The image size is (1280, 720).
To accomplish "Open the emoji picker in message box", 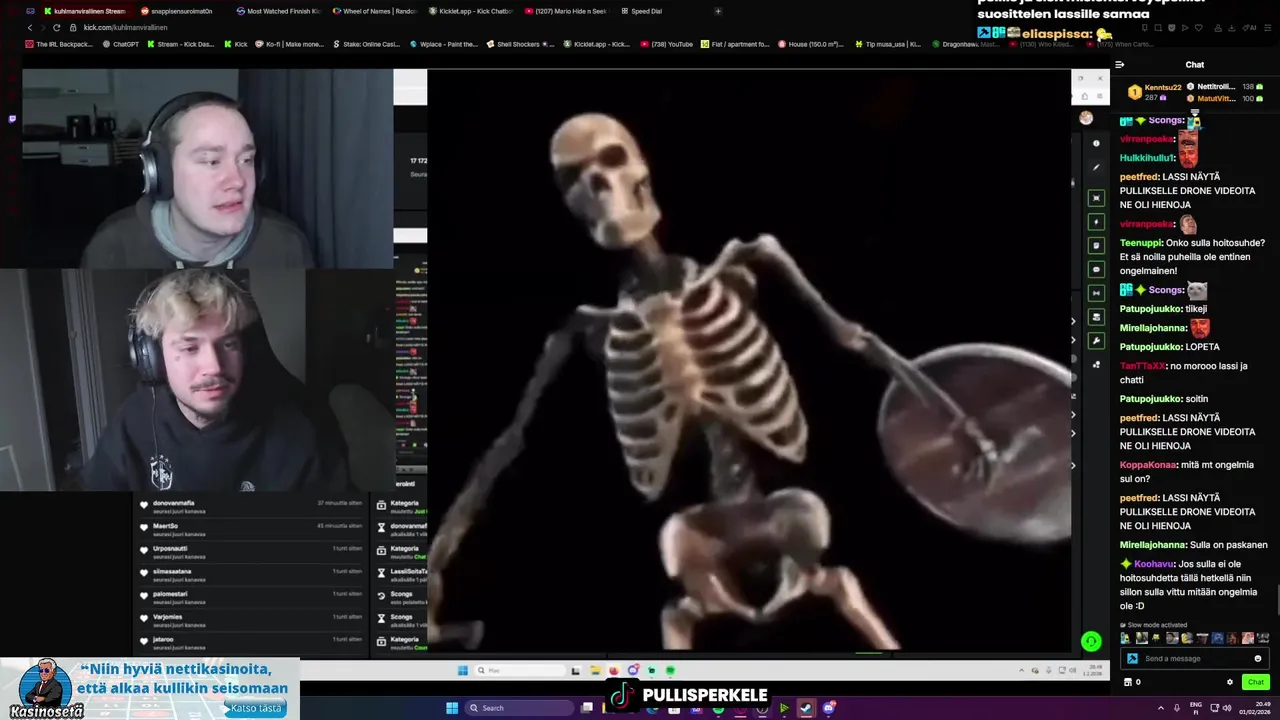I will [x=1258, y=658].
